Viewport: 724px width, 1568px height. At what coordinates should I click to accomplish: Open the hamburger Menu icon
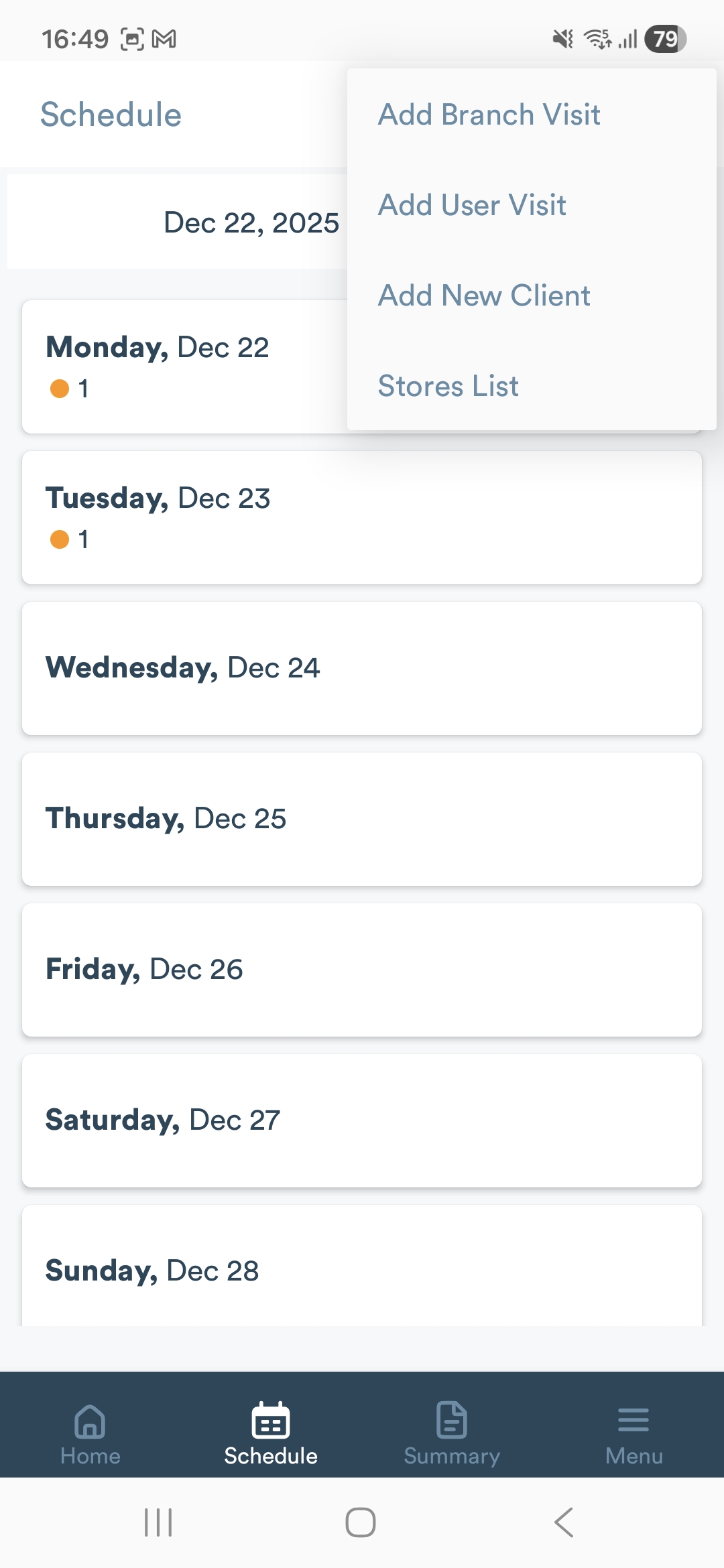coord(633,1421)
